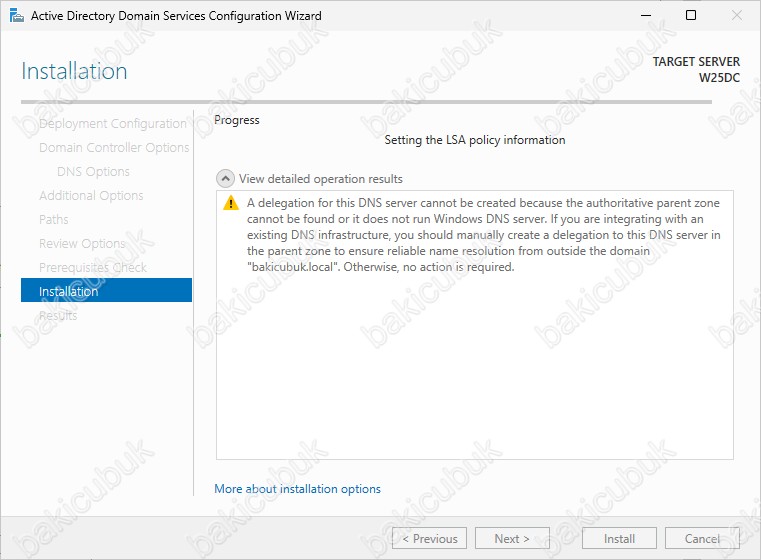Image resolution: width=761 pixels, height=560 pixels.
Task: Select Paths step in sidebar
Action: point(53,219)
